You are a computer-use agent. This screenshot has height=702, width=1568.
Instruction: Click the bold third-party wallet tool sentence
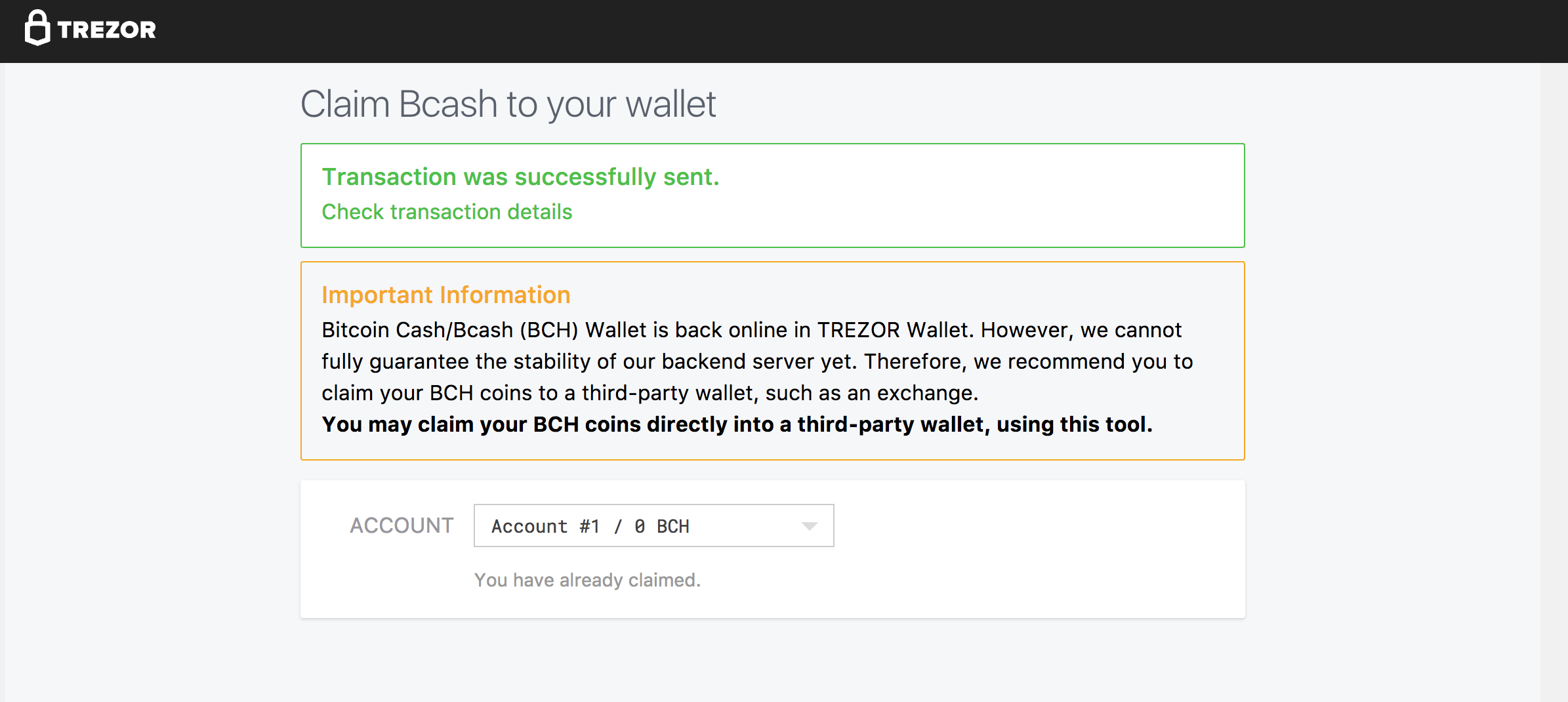[736, 424]
